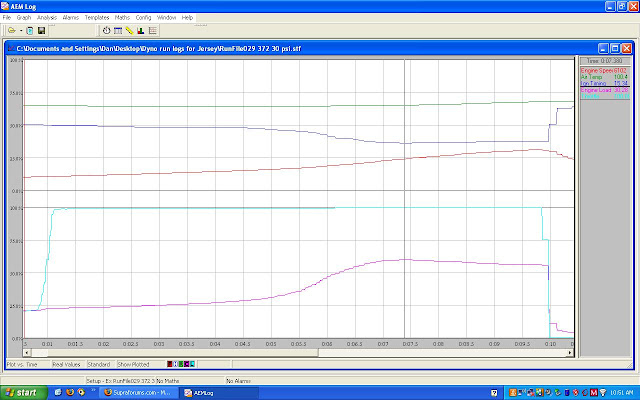The image size is (640, 400).
Task: Click the open file folder icon
Action: pyautogui.click(x=9, y=31)
